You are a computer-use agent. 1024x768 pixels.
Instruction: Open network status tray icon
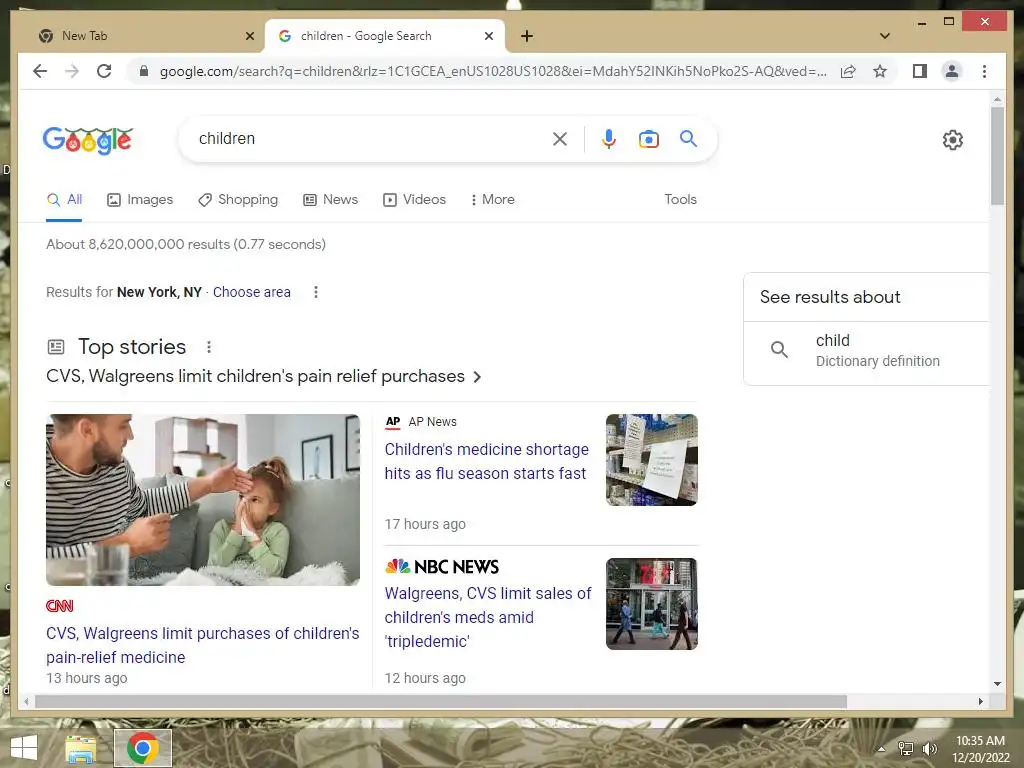pyautogui.click(x=906, y=748)
